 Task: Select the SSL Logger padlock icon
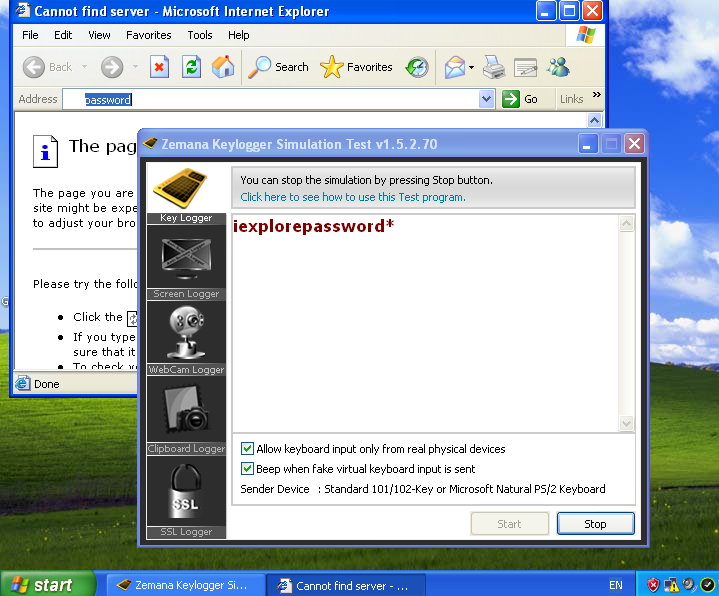[186, 492]
